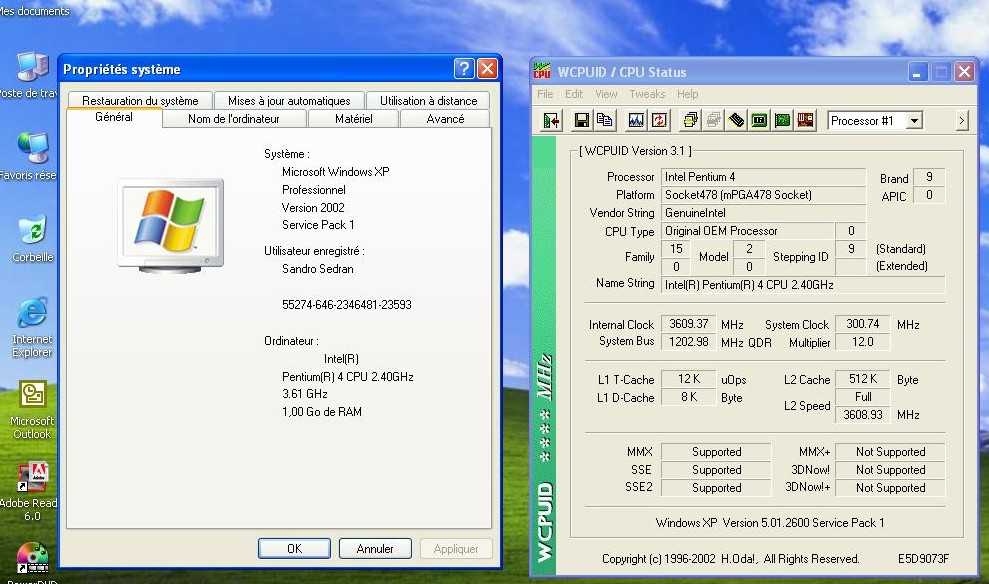Click the Platform field Socket478

[x=763, y=195]
